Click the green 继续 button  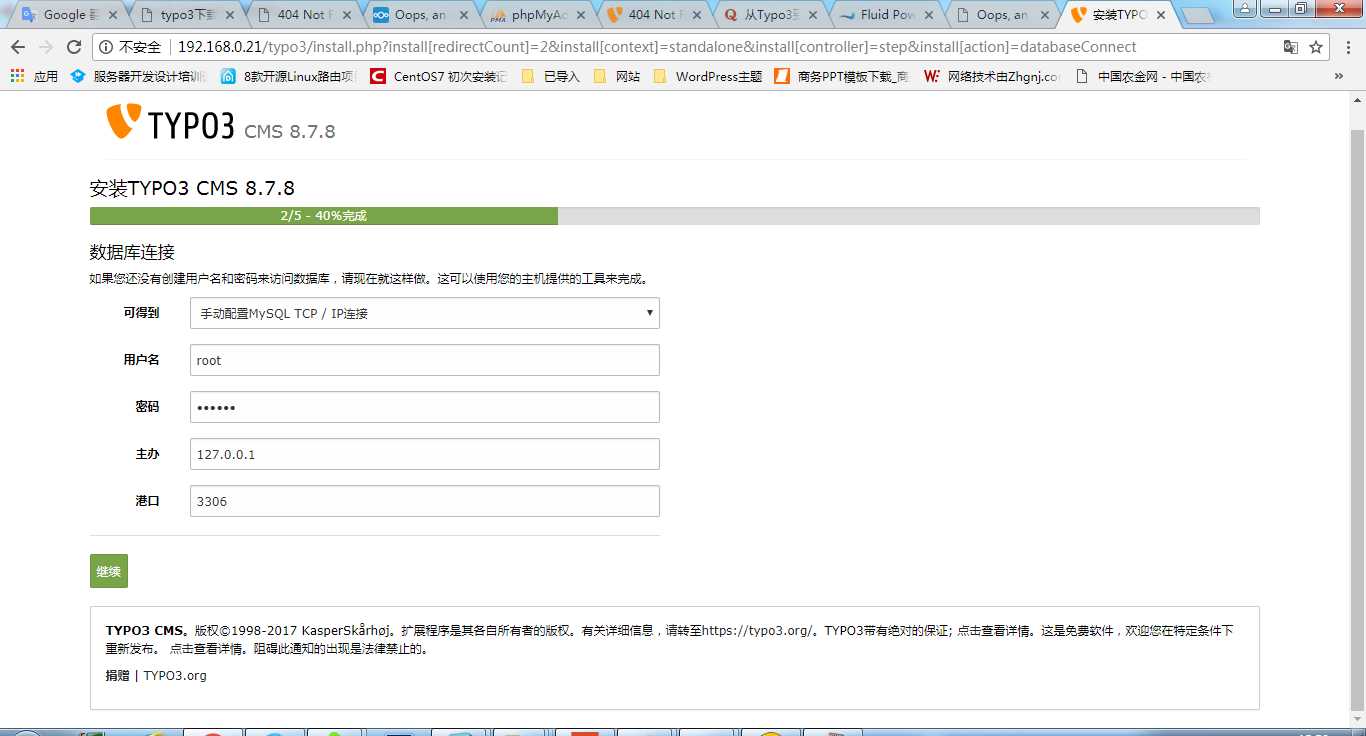pos(109,571)
